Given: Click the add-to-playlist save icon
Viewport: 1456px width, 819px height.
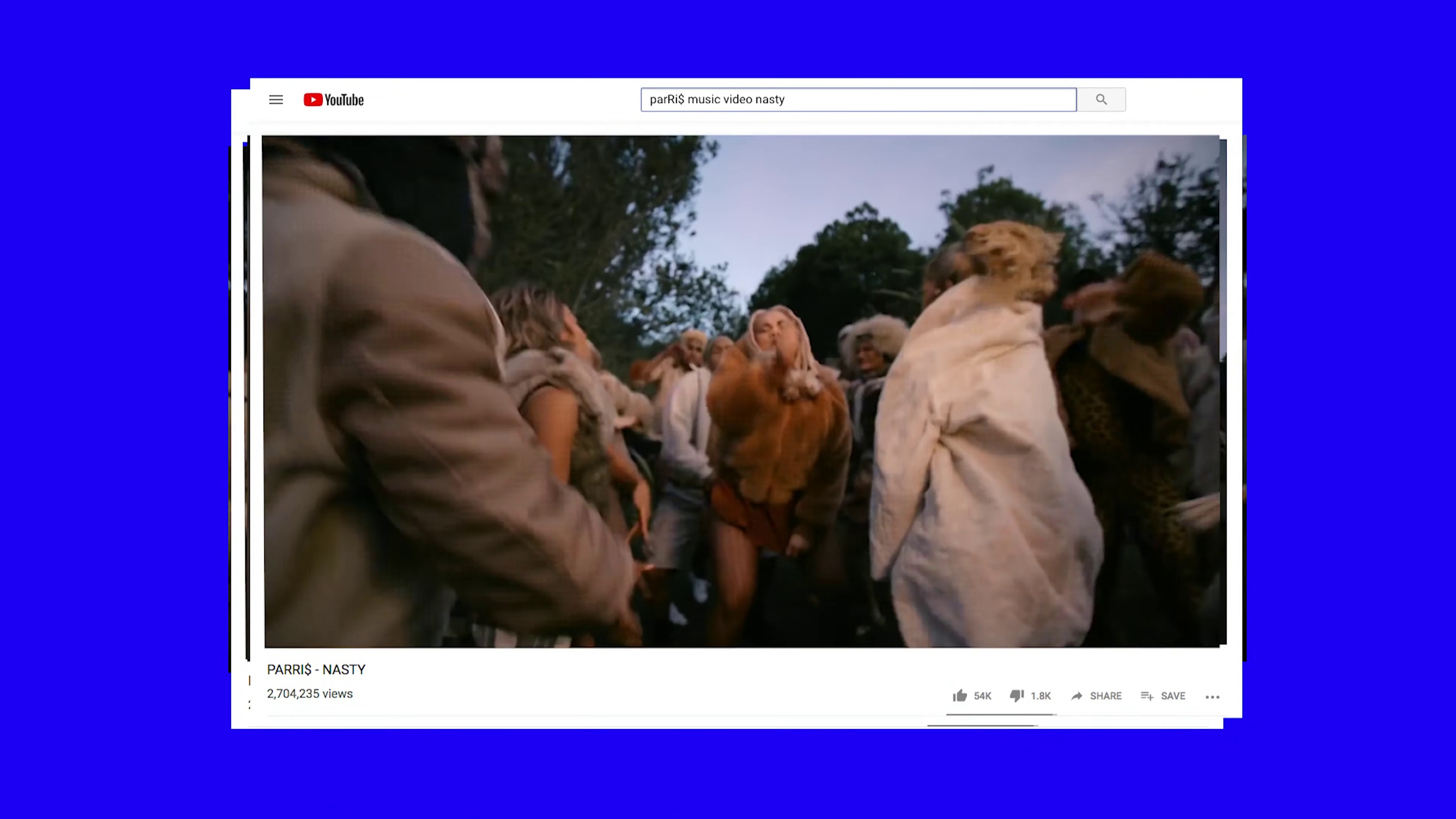Looking at the screenshot, I should [1147, 696].
